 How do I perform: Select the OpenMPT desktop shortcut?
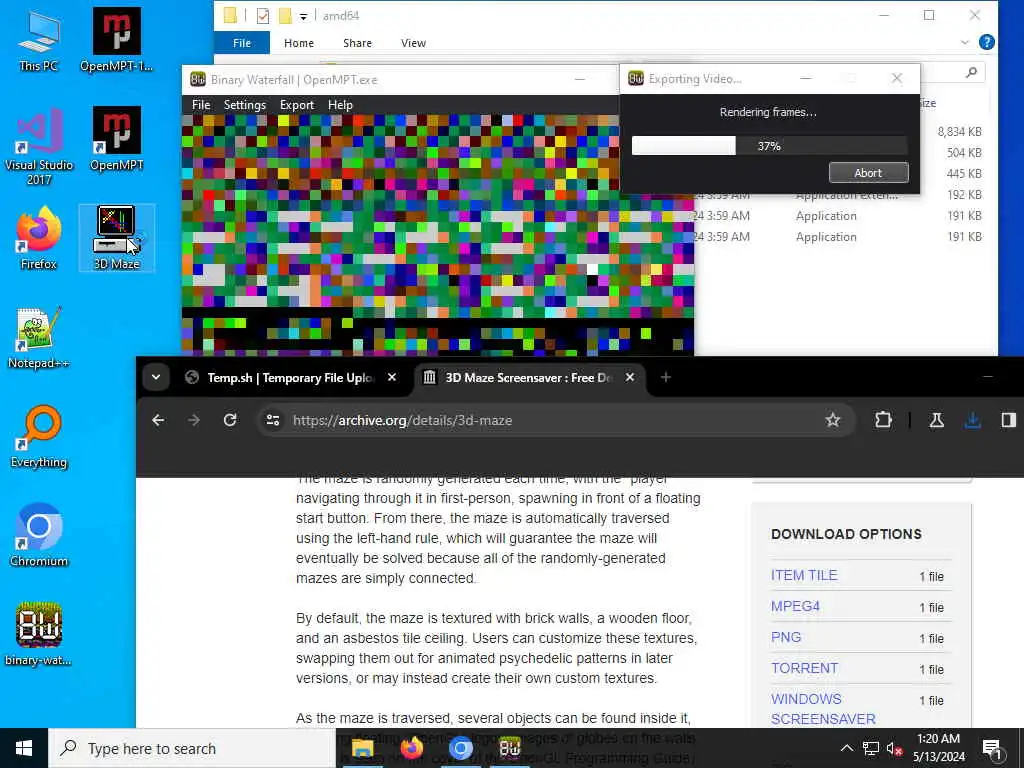(116, 139)
